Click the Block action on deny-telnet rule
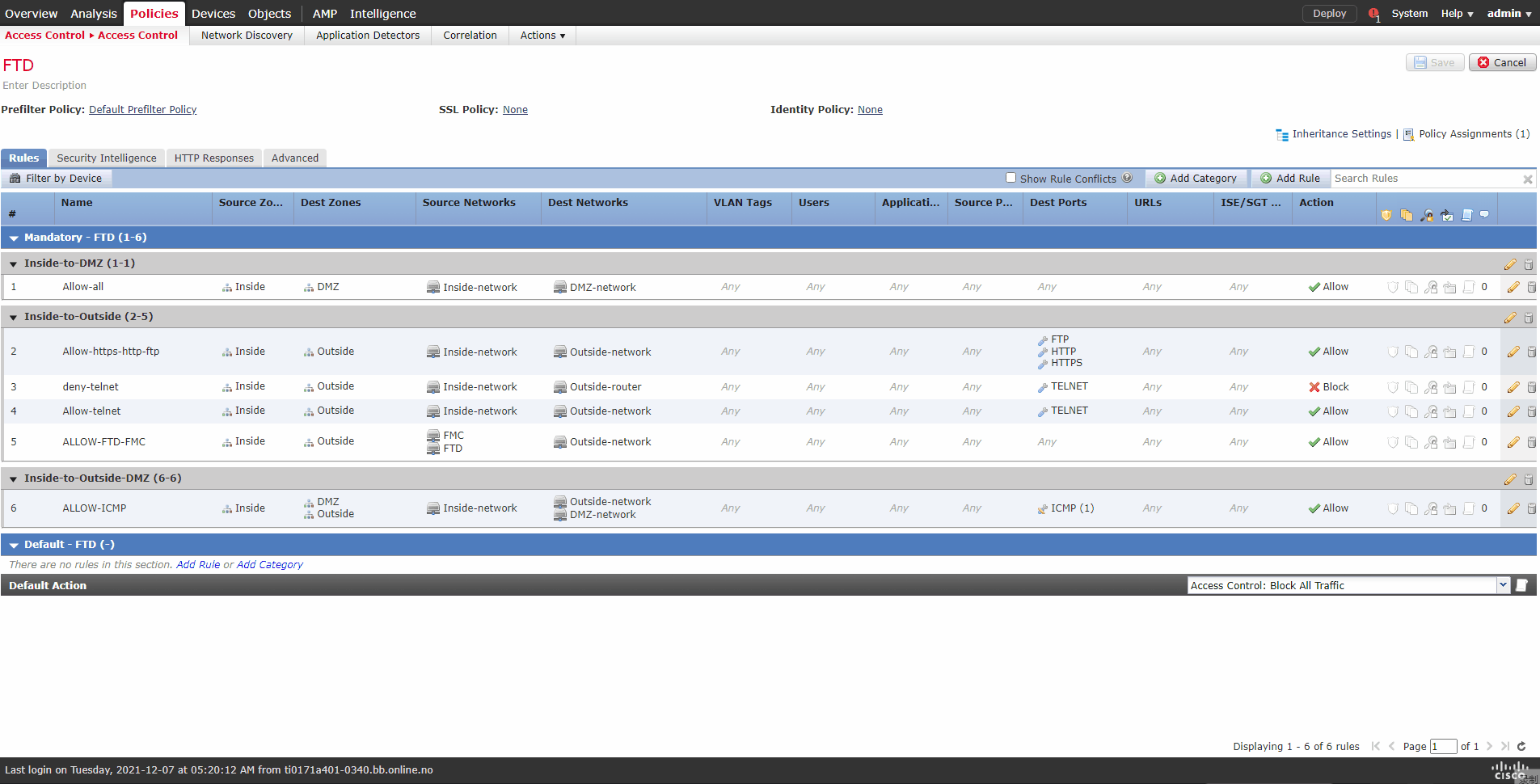Image resolution: width=1540 pixels, height=784 pixels. (1329, 387)
